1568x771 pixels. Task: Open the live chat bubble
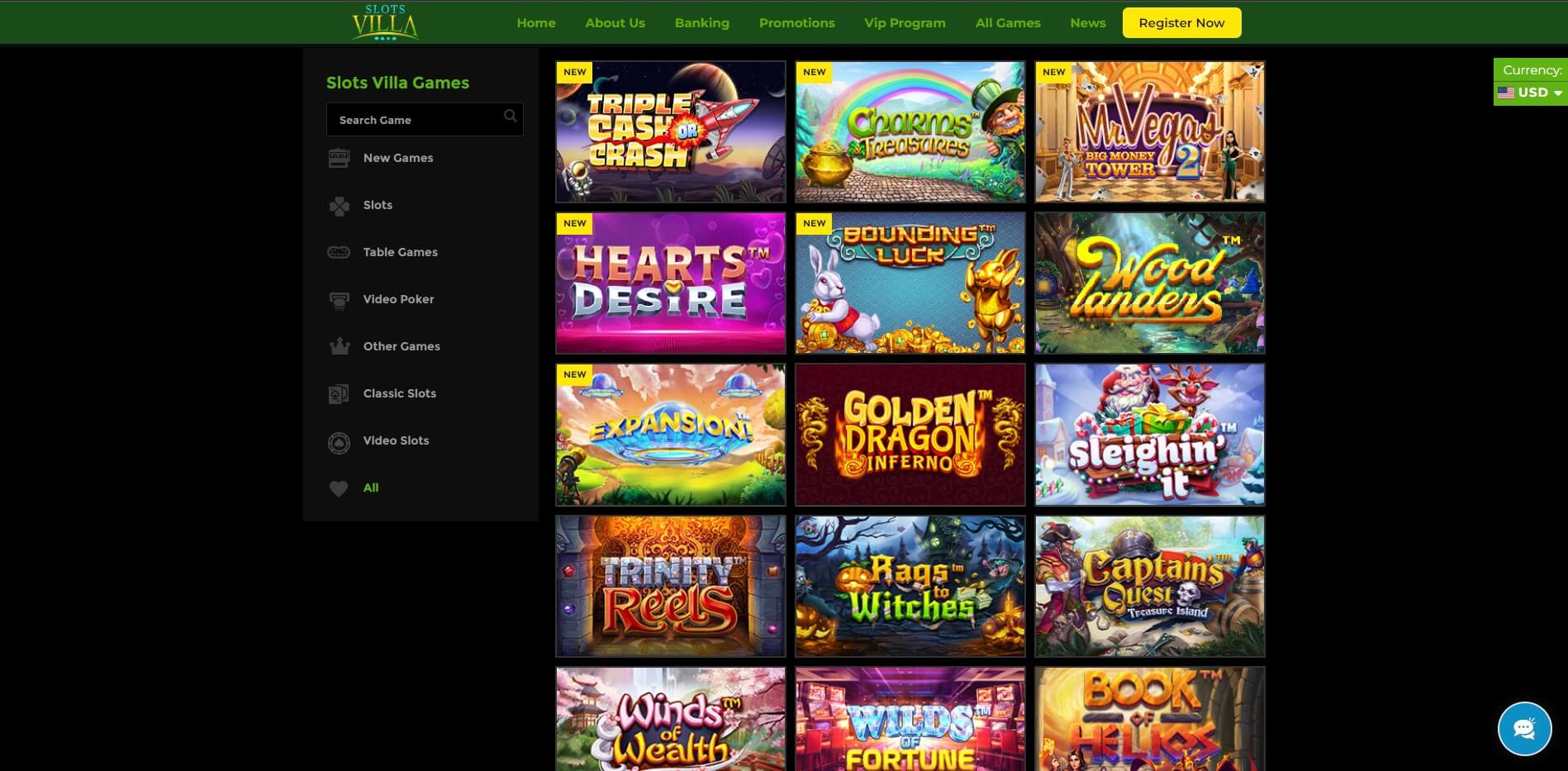click(1524, 728)
